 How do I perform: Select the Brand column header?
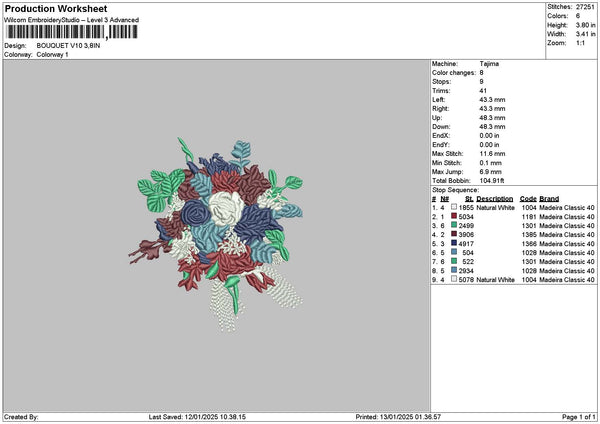549,199
